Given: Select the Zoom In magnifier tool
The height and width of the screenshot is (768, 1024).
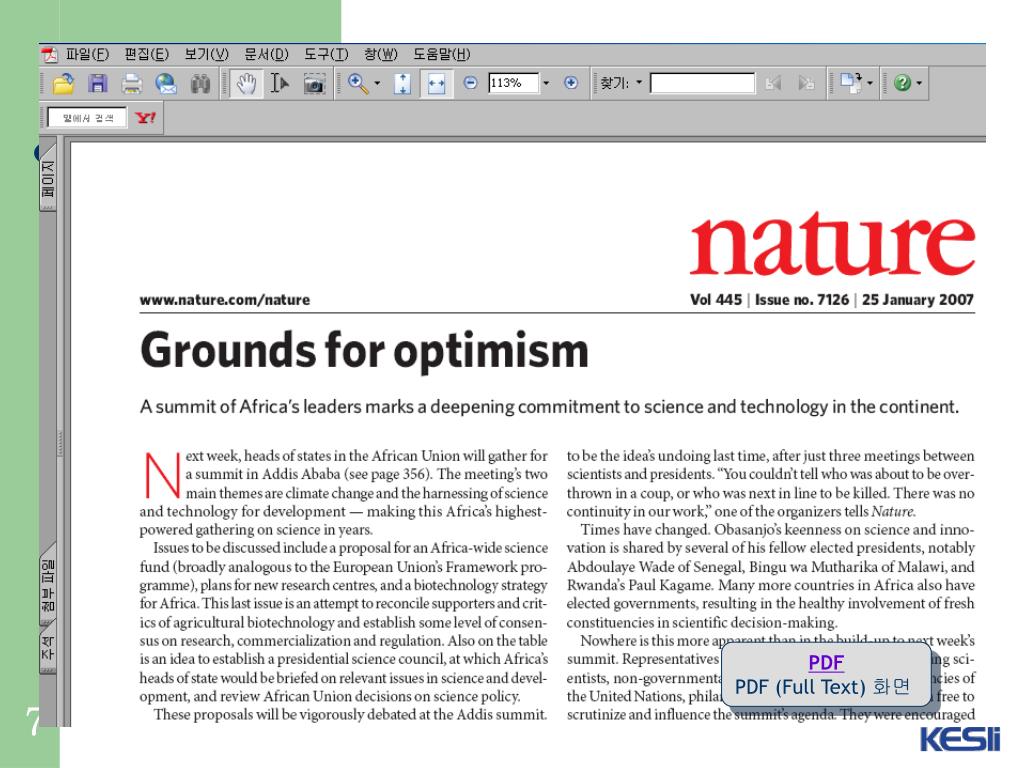Looking at the screenshot, I should coord(358,84).
